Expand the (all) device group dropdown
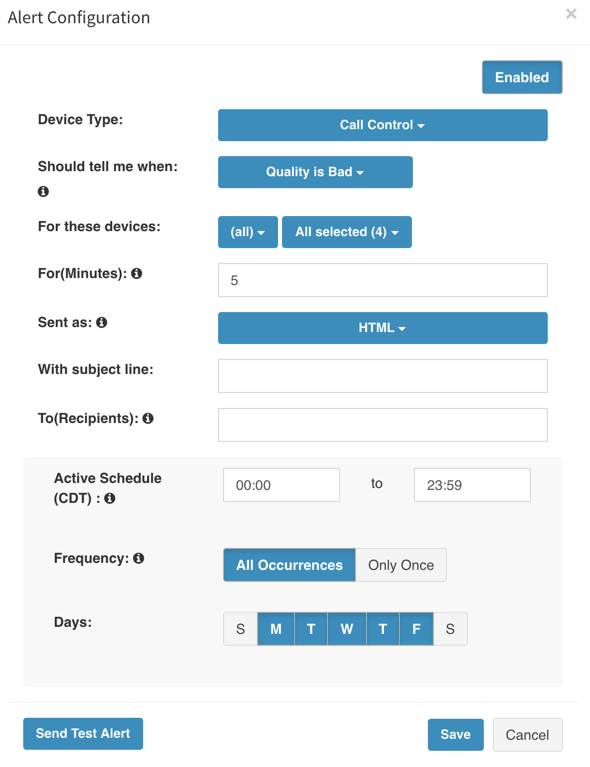The height and width of the screenshot is (767, 590). (x=248, y=232)
